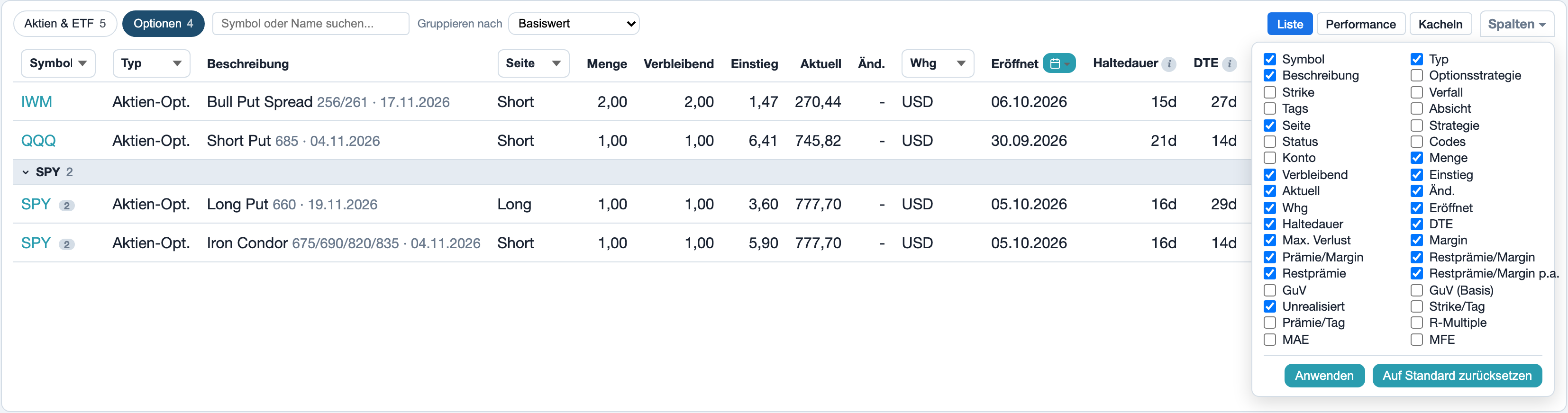Image resolution: width=1568 pixels, height=413 pixels.
Task: Click the Haltedauer info icon
Action: pyautogui.click(x=1168, y=64)
